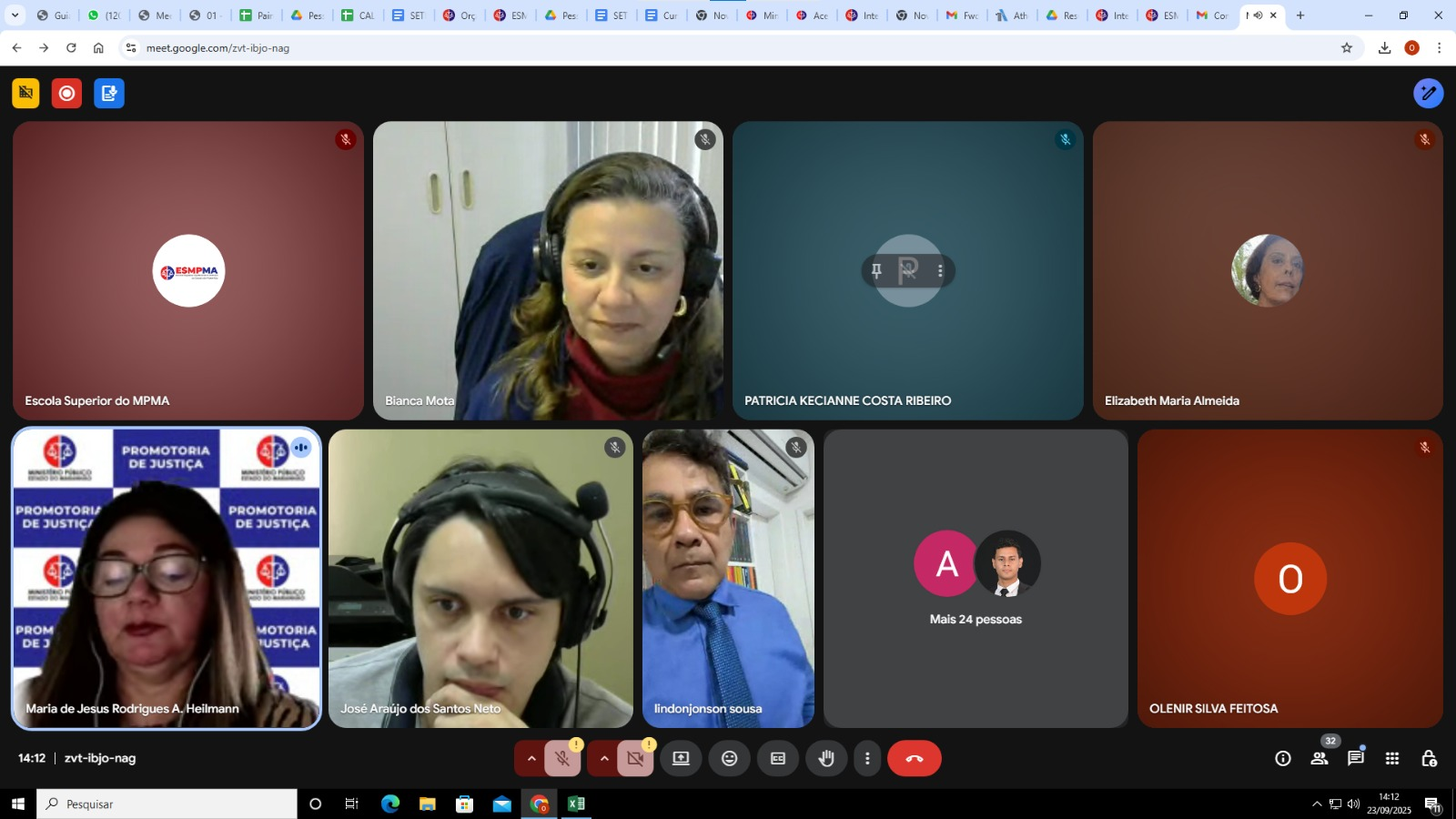Turn on the microphone in call controls
The image size is (1456, 819).
coord(562,759)
